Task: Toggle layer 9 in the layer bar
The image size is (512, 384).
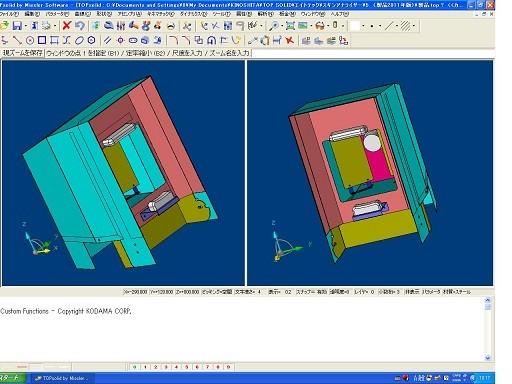Action: [228, 367]
